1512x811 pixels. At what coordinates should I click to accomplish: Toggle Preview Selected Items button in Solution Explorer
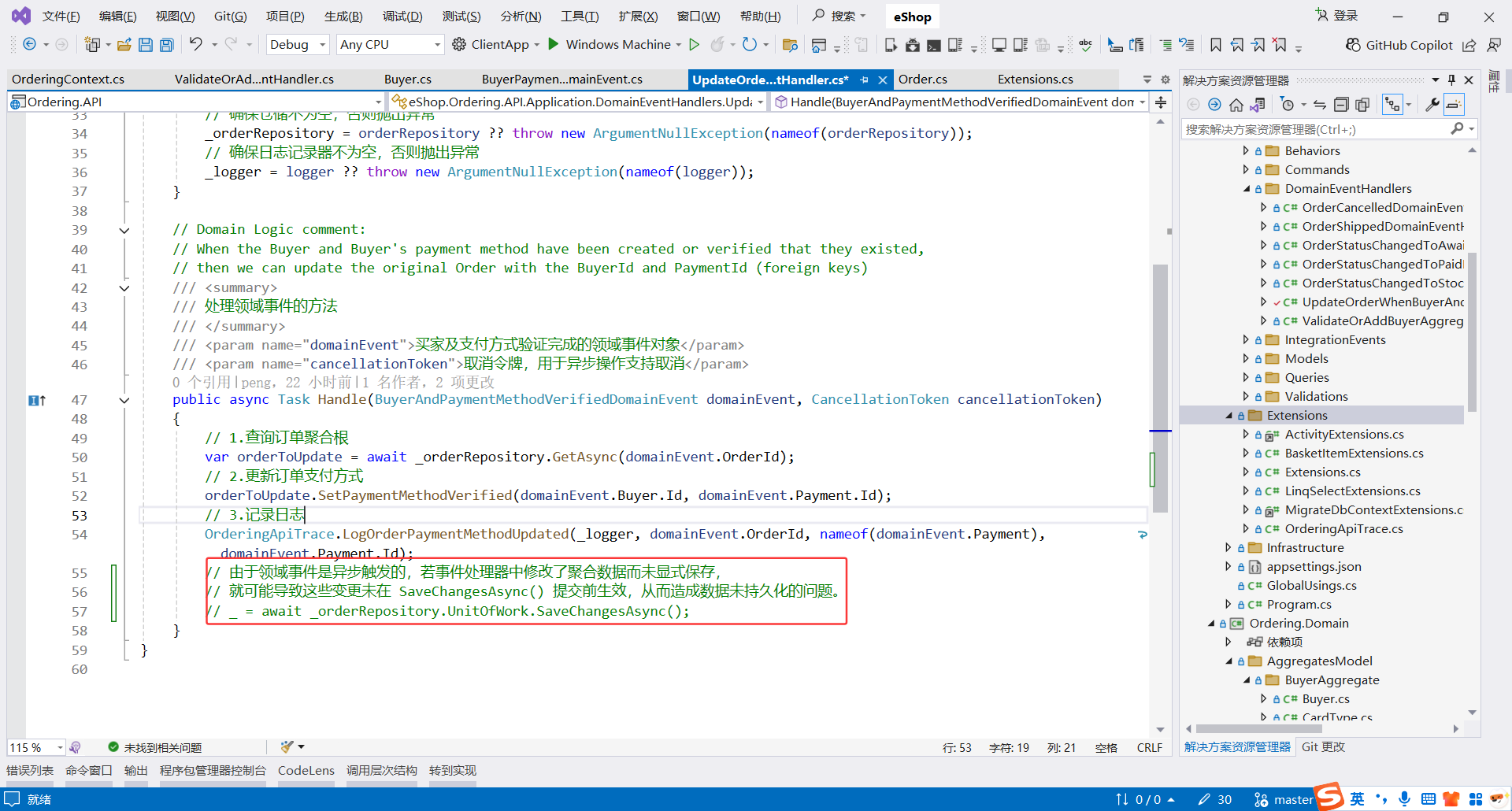click(1454, 105)
